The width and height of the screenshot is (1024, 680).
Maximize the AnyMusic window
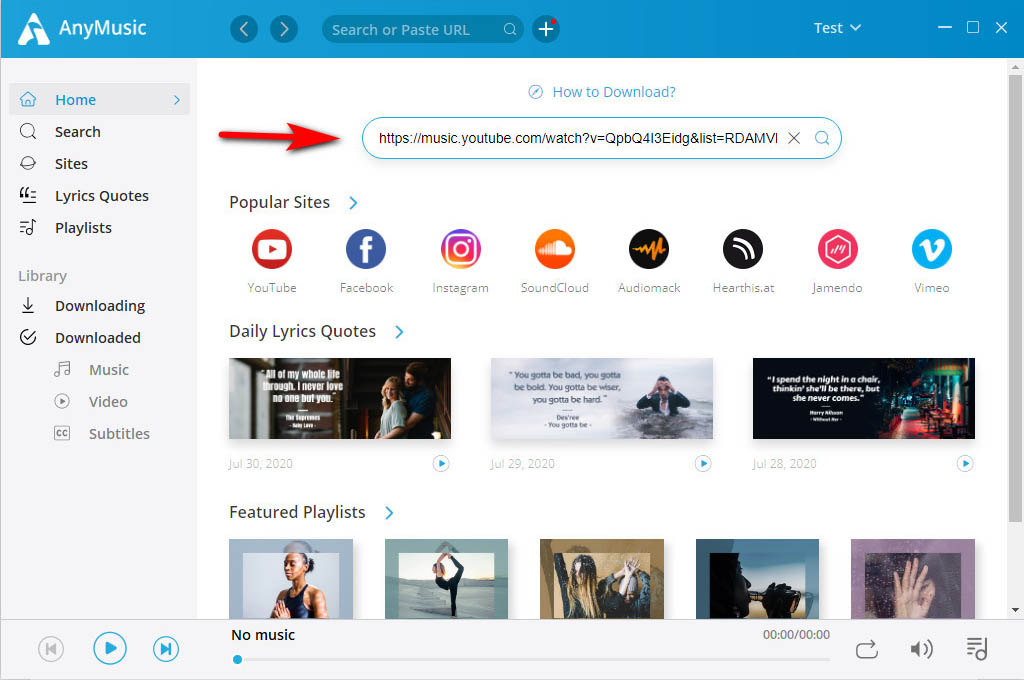coord(972,27)
